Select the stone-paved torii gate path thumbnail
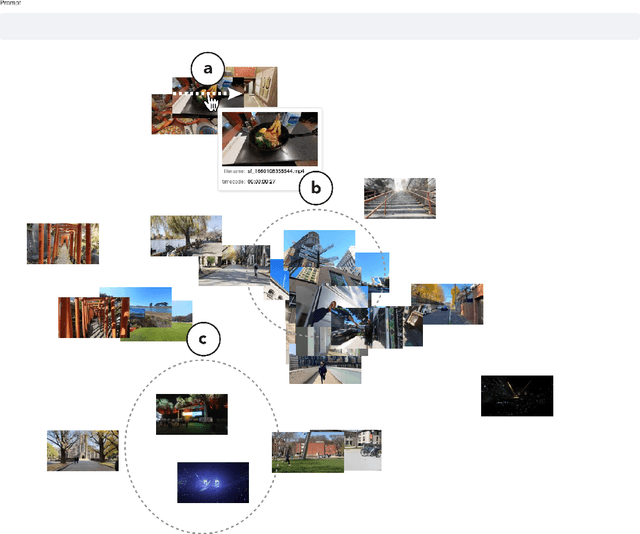The height and width of the screenshot is (534, 640). coord(63,243)
